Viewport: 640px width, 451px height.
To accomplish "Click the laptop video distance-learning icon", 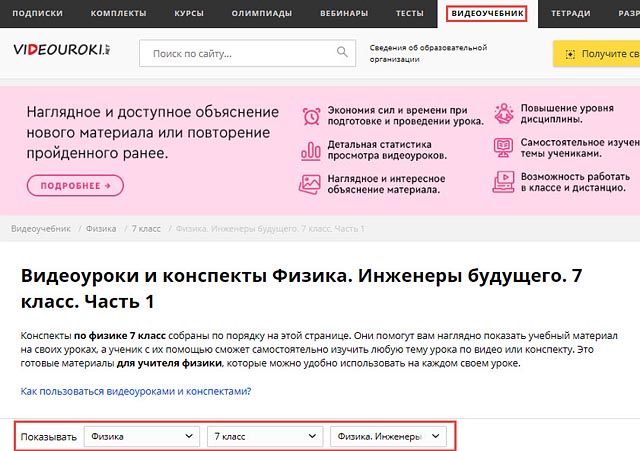I will (503, 182).
